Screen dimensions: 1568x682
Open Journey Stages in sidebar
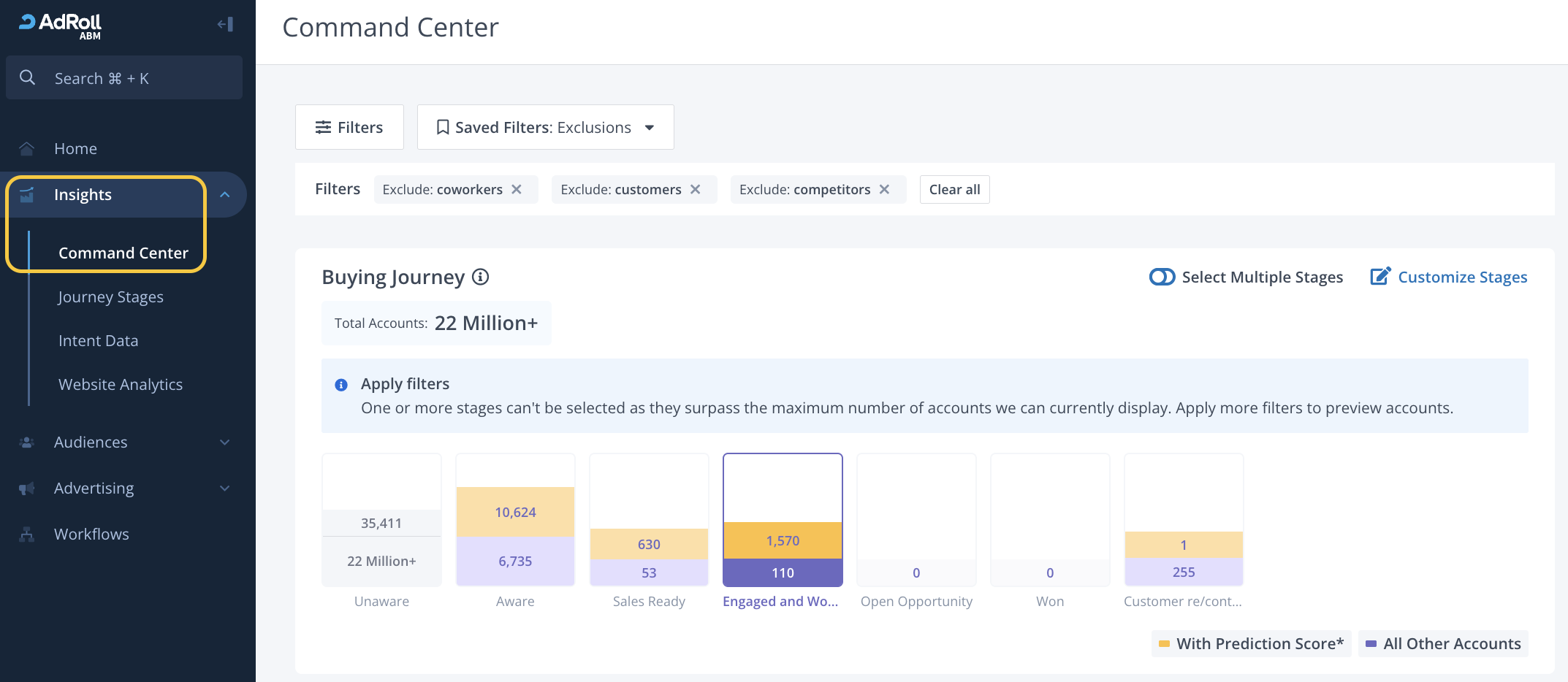coord(111,297)
